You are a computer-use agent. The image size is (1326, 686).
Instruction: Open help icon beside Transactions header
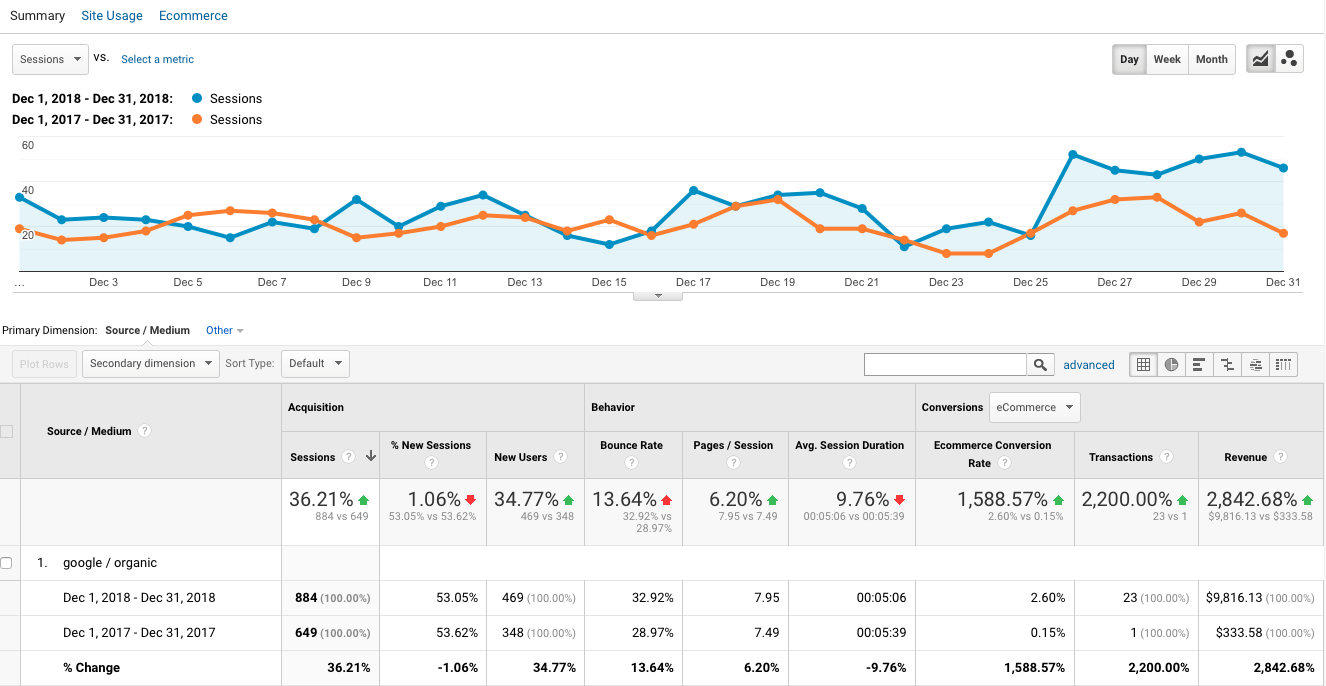click(1165, 457)
